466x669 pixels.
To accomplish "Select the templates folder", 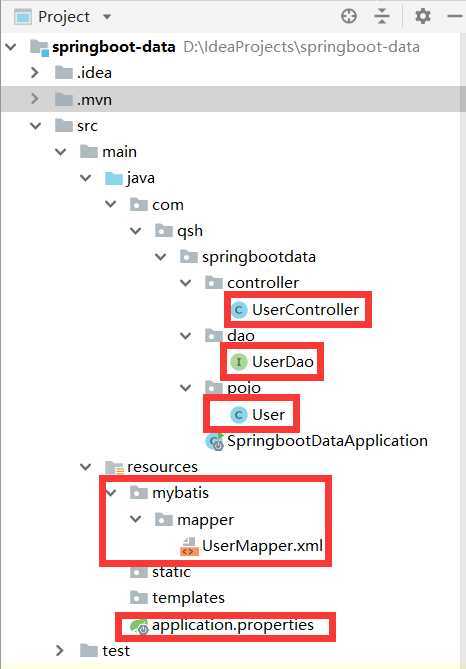I will [177, 598].
